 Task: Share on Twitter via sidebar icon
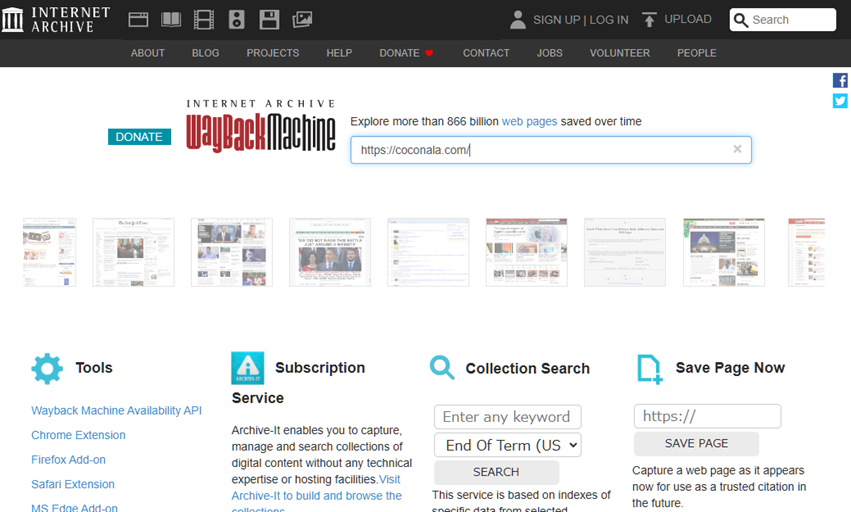840,101
